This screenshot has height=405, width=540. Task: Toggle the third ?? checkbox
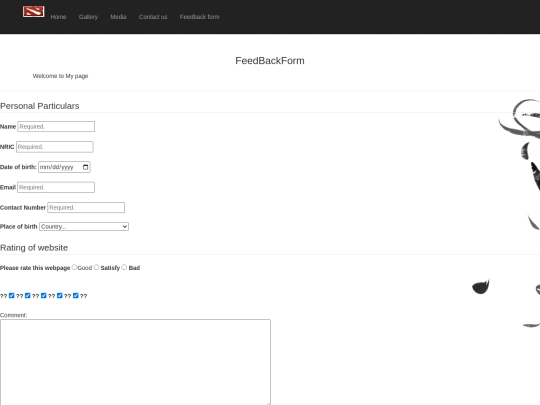click(x=44, y=295)
